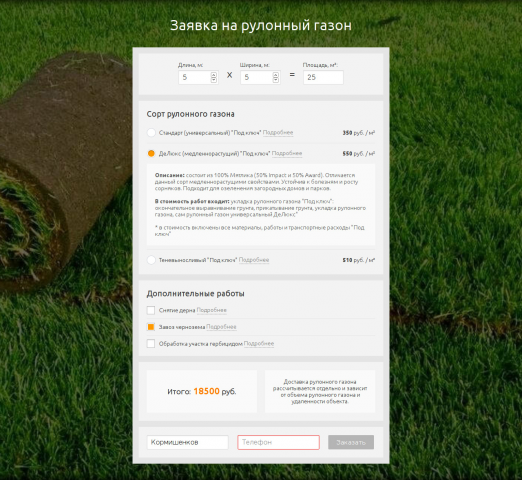The height and width of the screenshot is (480, 522).
Task: Enable Обработка участка гербицидом checkbox
Action: point(151,344)
